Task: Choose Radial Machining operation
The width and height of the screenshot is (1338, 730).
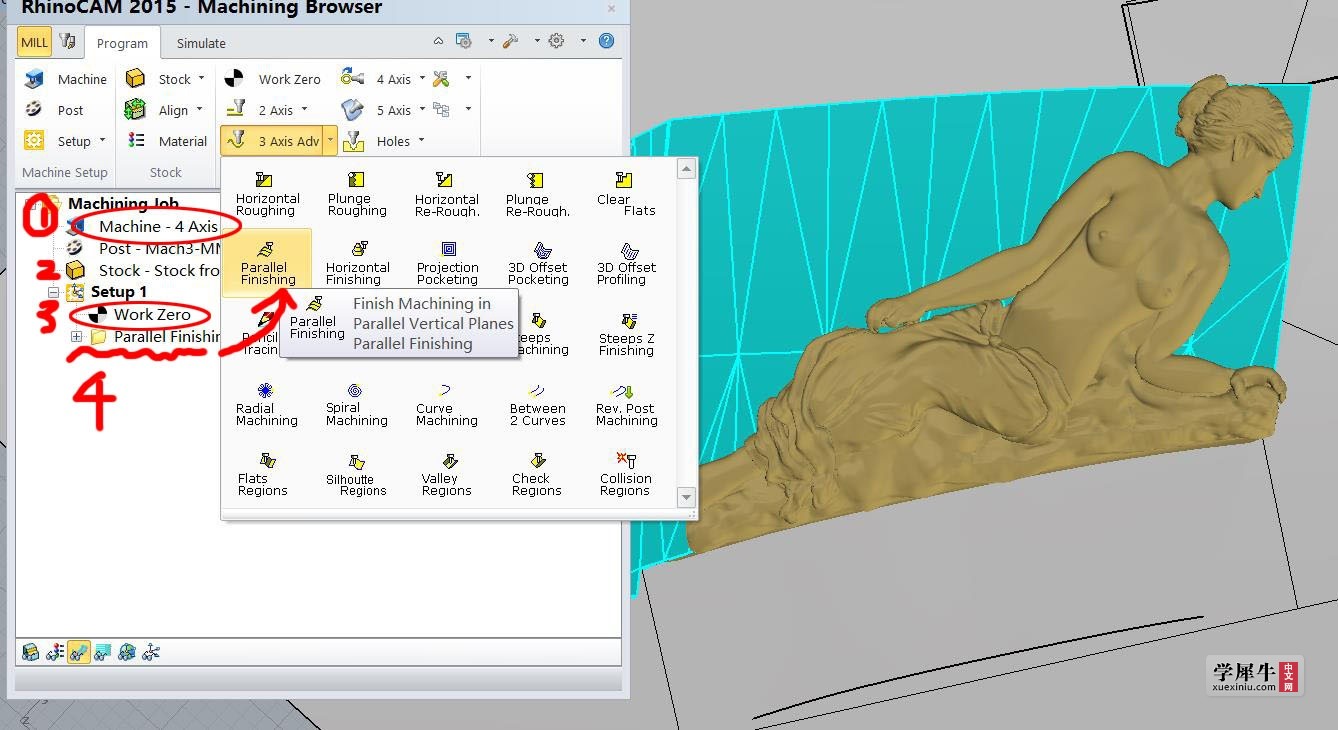Action: click(x=266, y=404)
